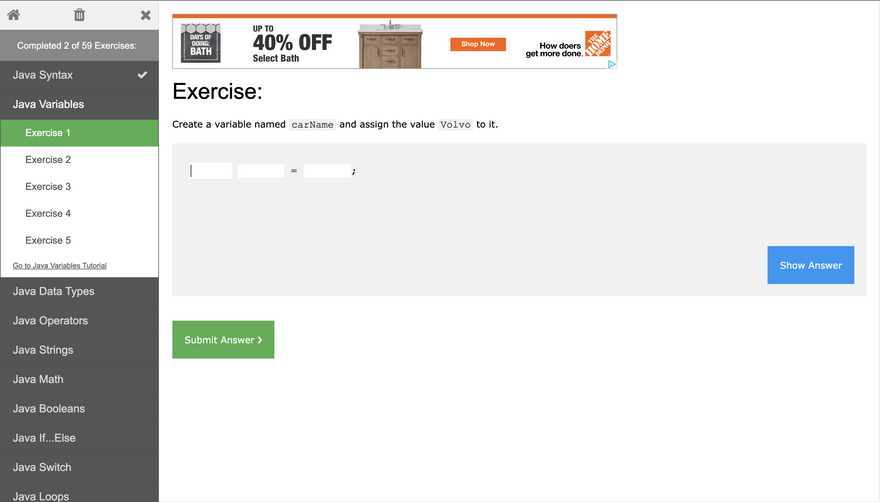
Task: Click the Java Syntax completed checkmark
Action: 143,75
